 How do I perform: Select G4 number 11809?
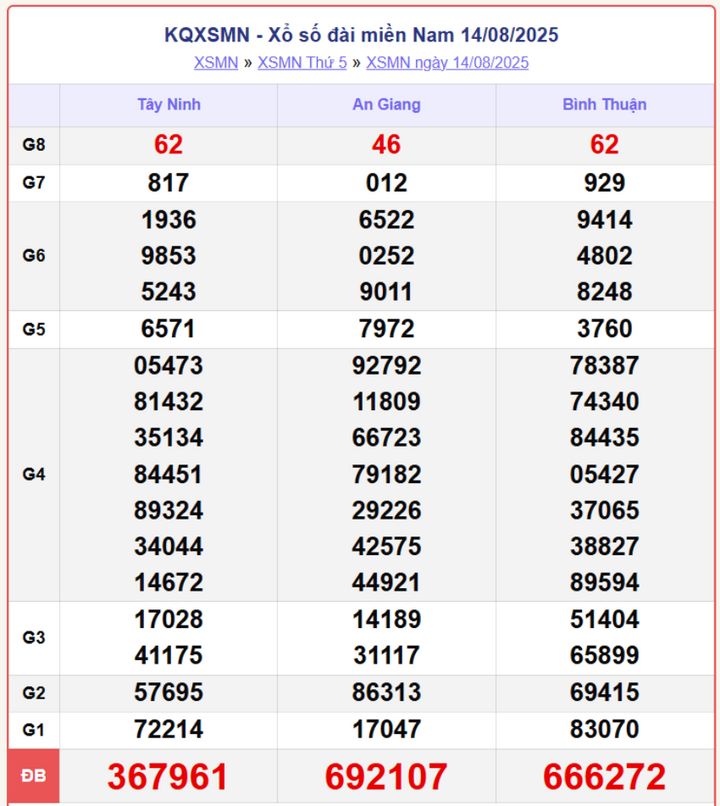(386, 402)
